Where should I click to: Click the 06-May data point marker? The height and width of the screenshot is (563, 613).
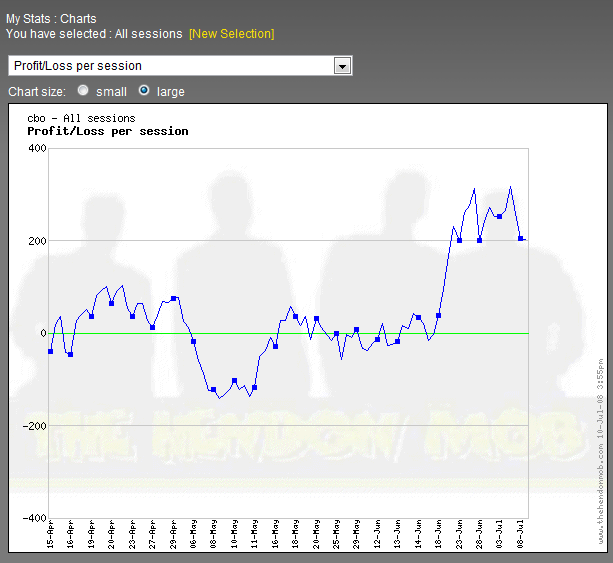[193, 342]
